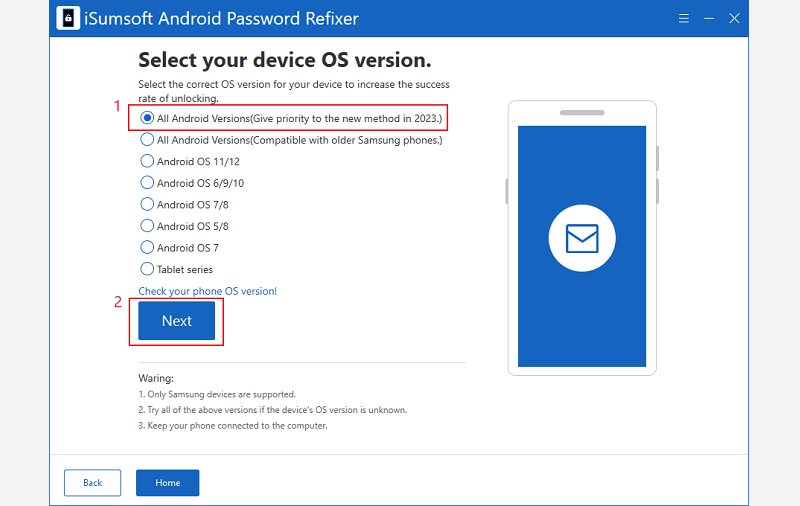Click the Next button
The height and width of the screenshot is (506, 800).
pyautogui.click(x=177, y=320)
